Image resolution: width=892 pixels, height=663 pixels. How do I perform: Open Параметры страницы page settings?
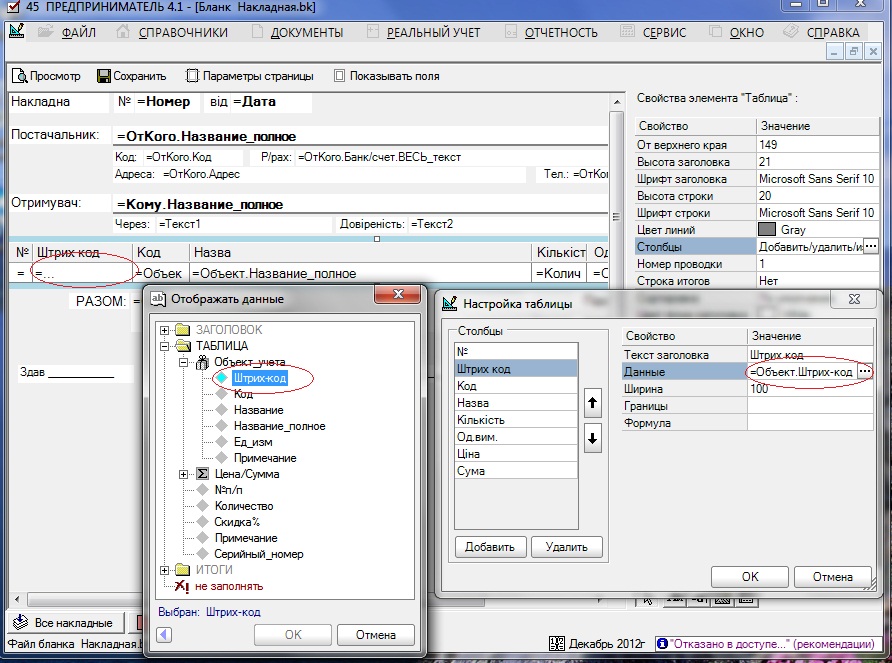coord(250,76)
